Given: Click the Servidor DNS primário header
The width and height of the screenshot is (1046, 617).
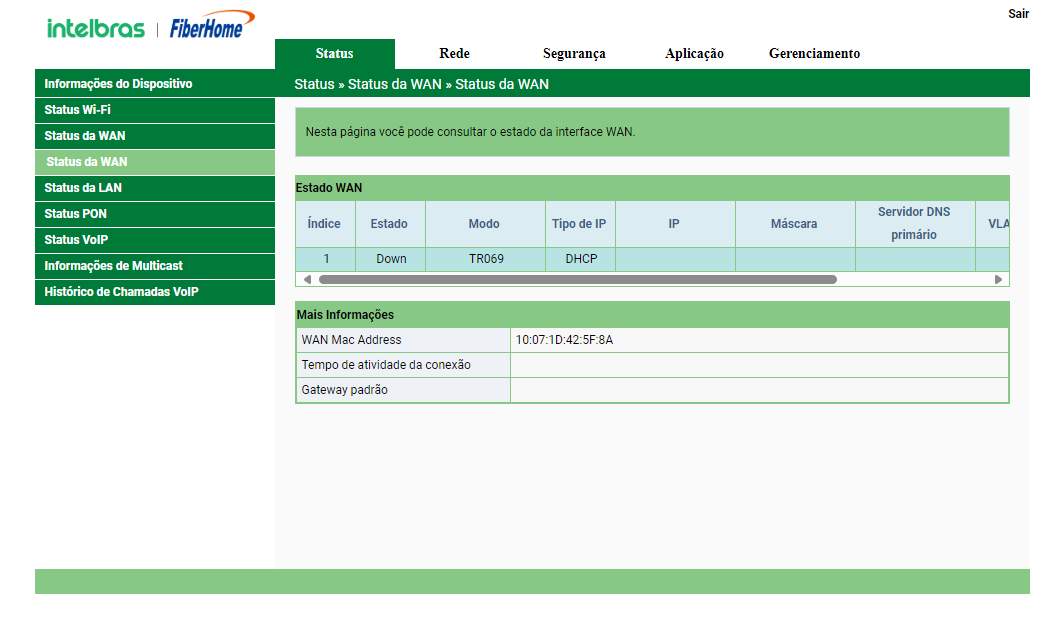Looking at the screenshot, I should click(915, 223).
